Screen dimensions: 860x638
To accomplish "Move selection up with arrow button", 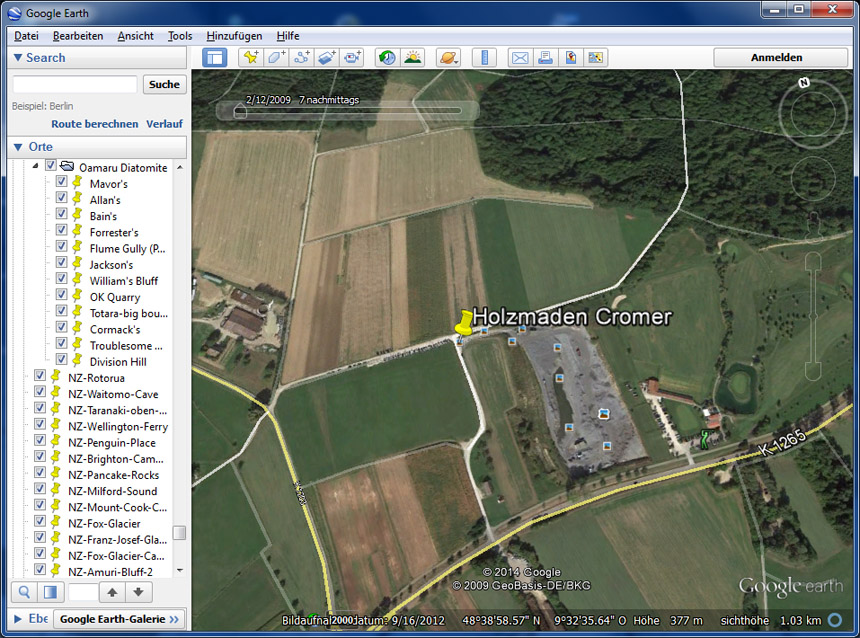I will tap(112, 592).
